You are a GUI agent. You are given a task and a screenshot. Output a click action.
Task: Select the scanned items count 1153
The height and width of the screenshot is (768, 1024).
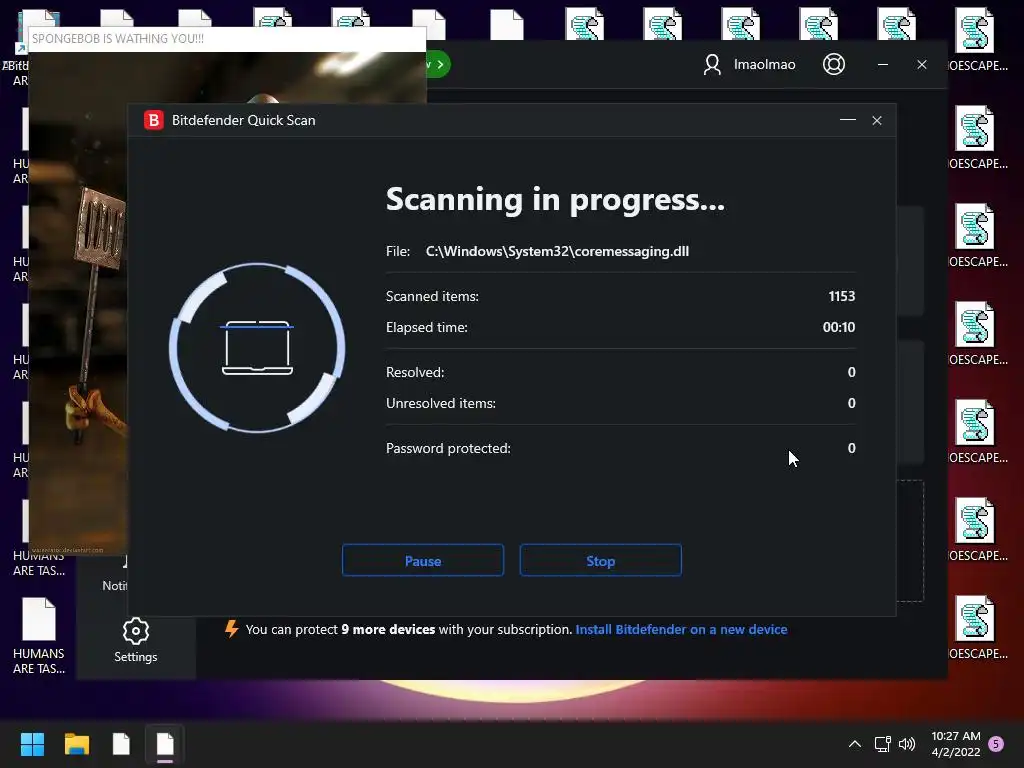click(x=842, y=296)
